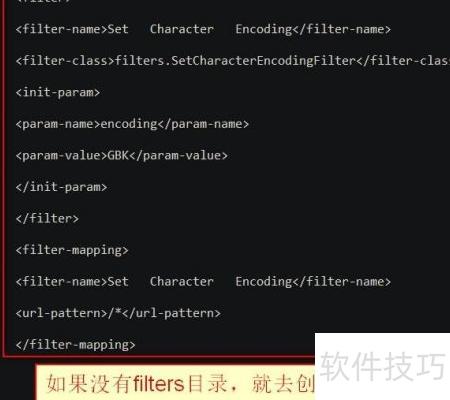The image size is (450, 400).
Task: Click the opening filter-mapping tag
Action: click(x=72, y=250)
